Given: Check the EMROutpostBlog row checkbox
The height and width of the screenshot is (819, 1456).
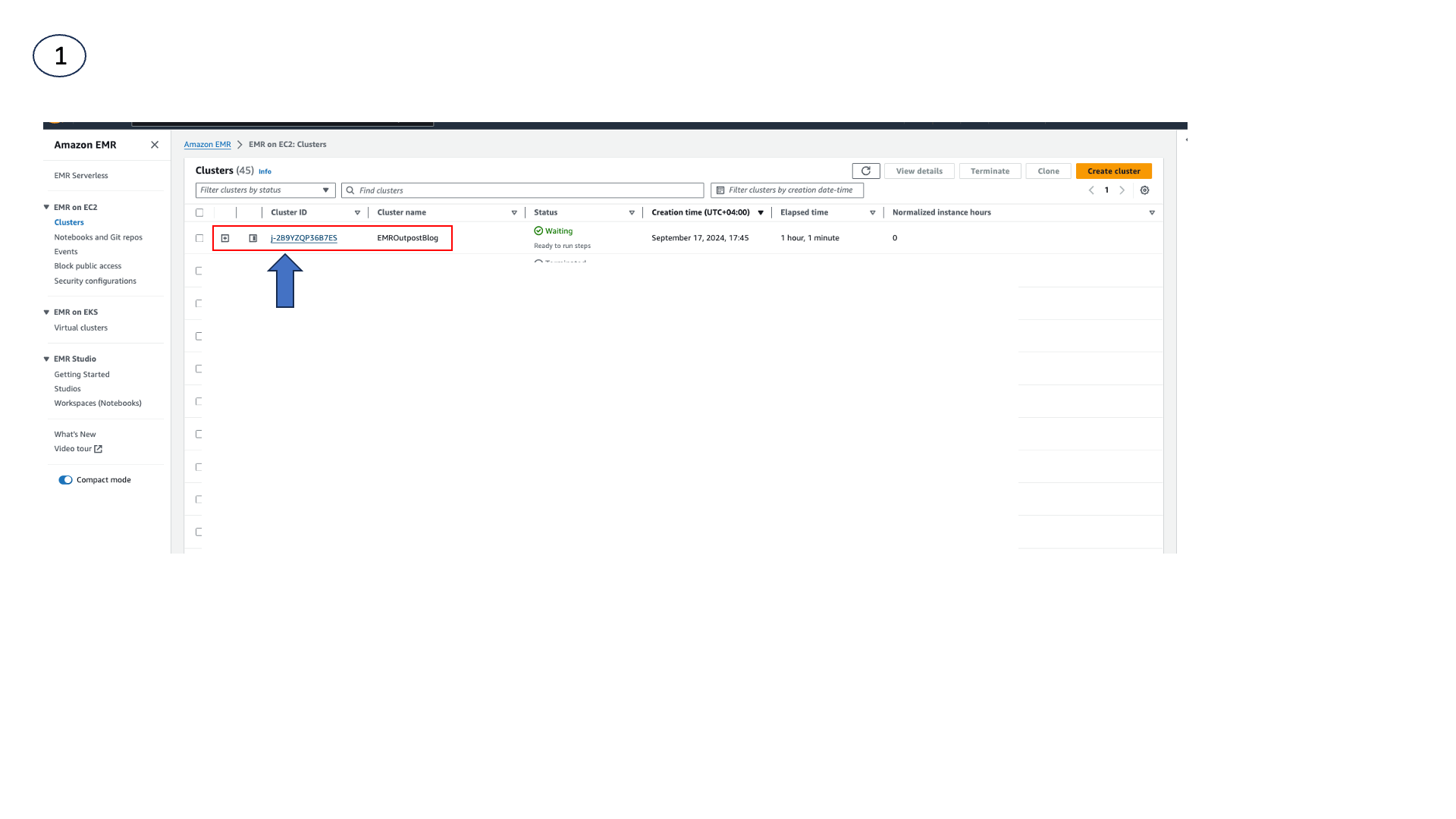Looking at the screenshot, I should click(199, 238).
